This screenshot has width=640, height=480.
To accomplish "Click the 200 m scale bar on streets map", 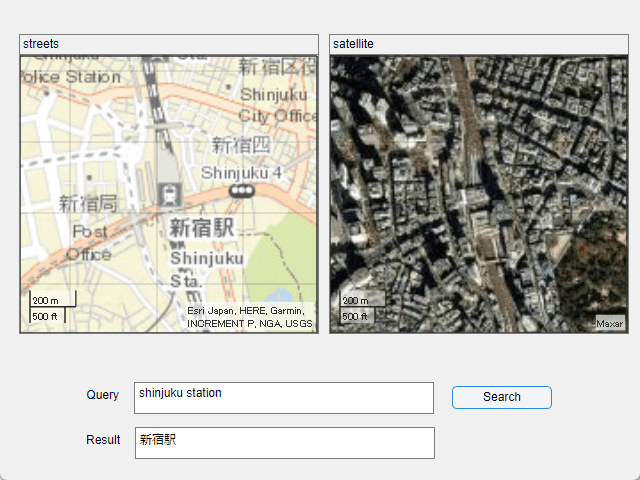I will 52,300.
